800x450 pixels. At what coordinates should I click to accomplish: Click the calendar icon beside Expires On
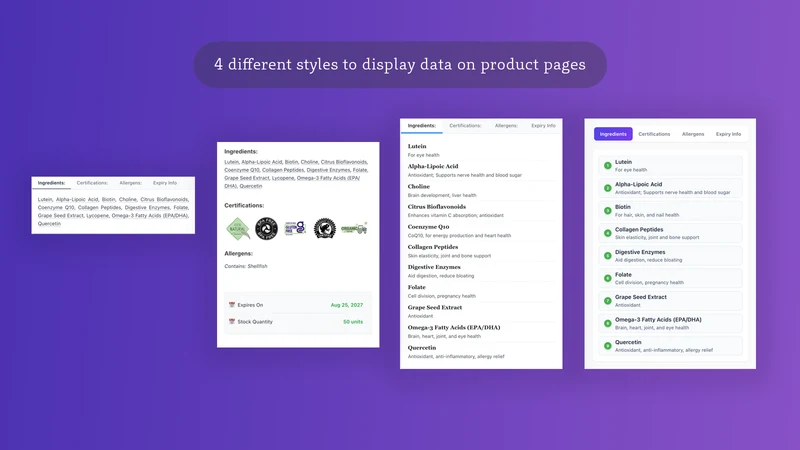click(x=232, y=305)
